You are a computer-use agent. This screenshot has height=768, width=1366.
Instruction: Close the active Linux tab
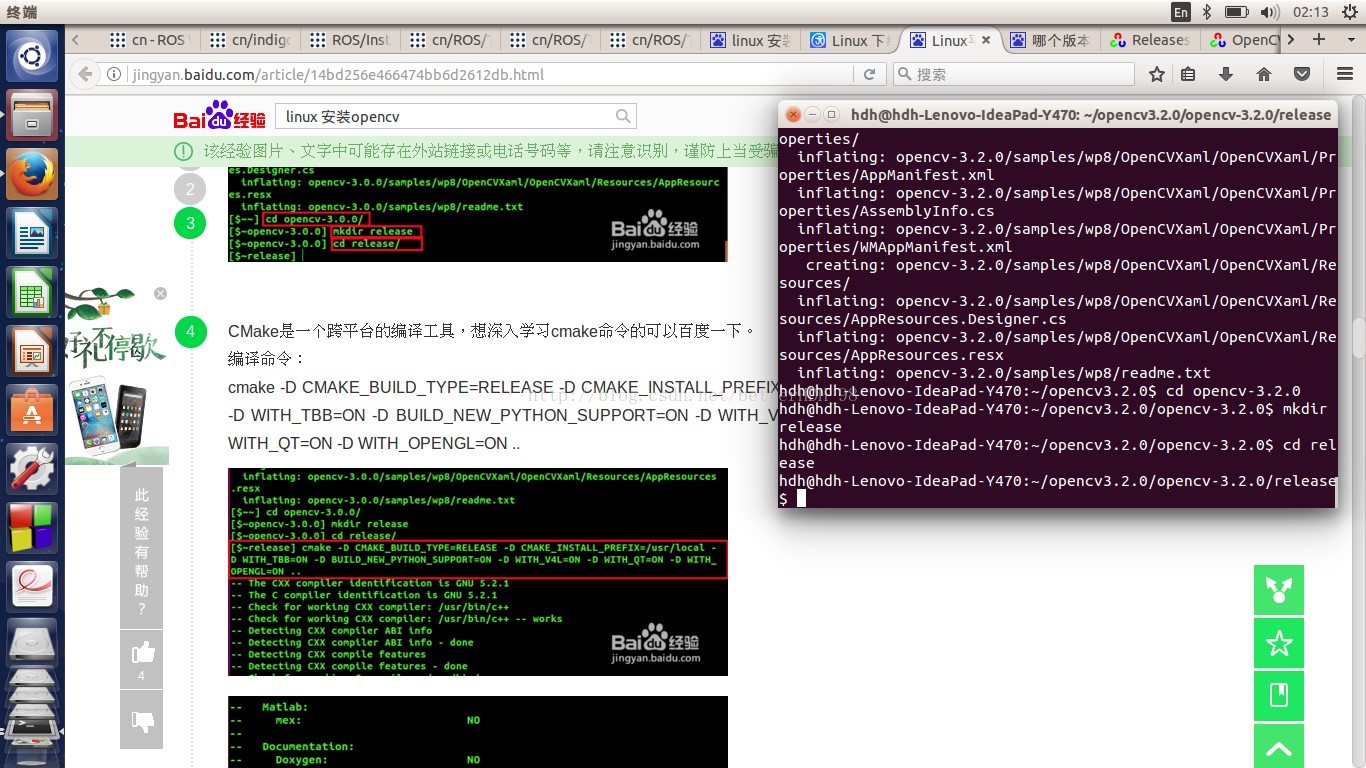click(x=986, y=41)
